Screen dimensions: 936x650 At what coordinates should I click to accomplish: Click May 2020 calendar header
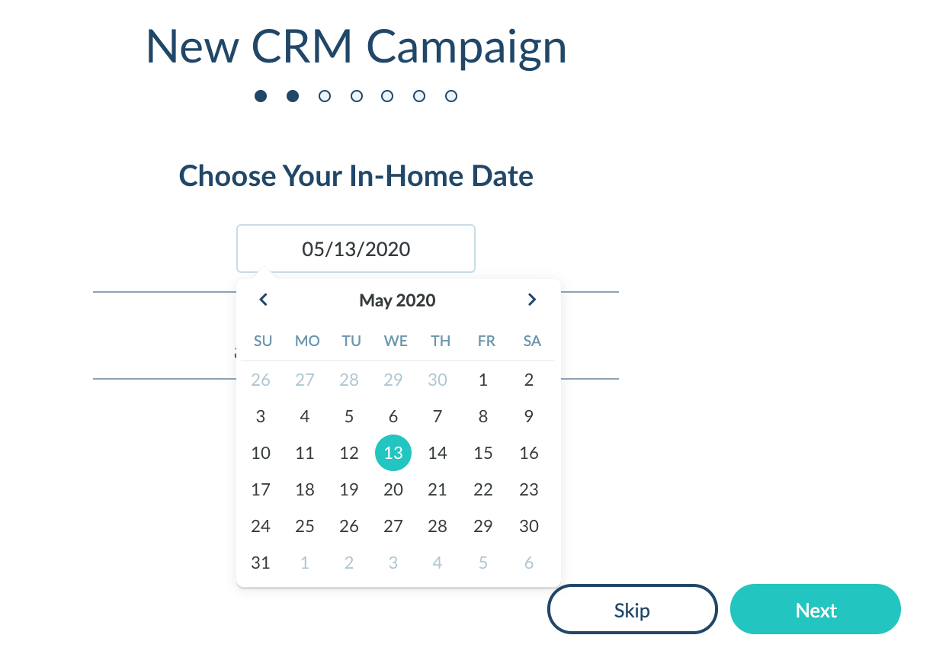click(396, 300)
